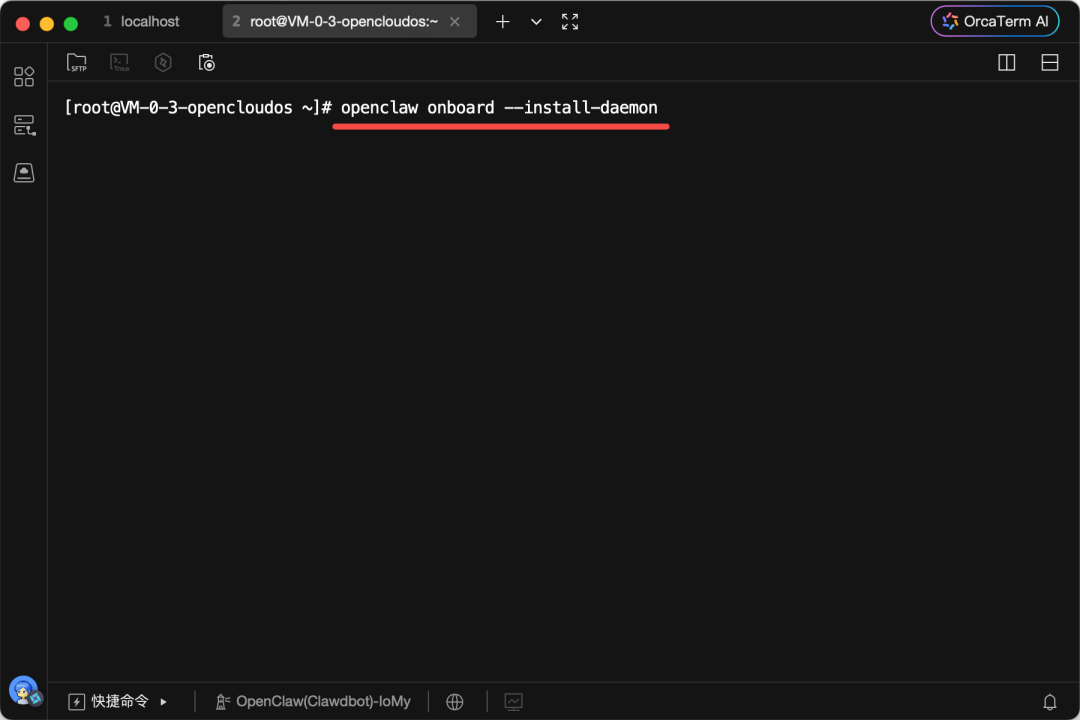The height and width of the screenshot is (720, 1080).
Task: Open the SFTP file transfer panel
Action: pyautogui.click(x=77, y=61)
